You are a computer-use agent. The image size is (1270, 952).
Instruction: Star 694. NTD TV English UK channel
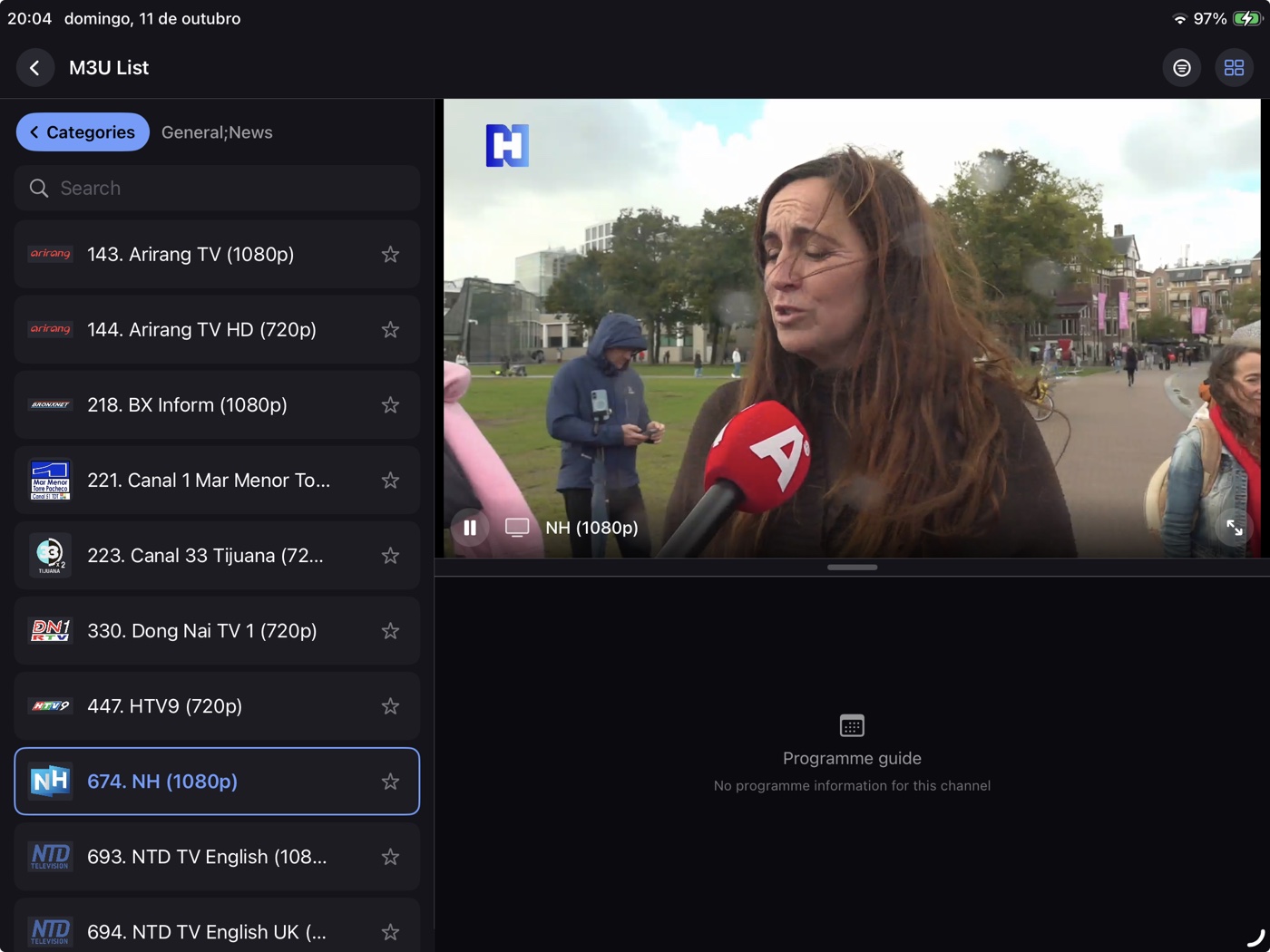[x=390, y=932]
